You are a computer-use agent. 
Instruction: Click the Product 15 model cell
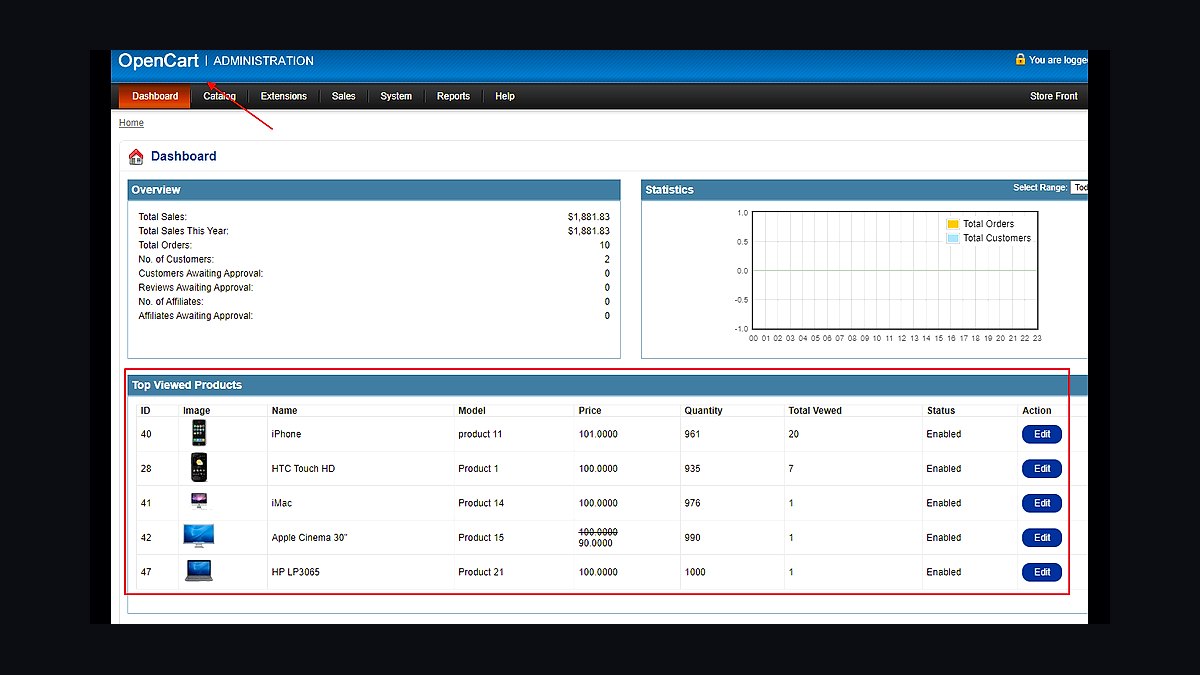click(481, 538)
